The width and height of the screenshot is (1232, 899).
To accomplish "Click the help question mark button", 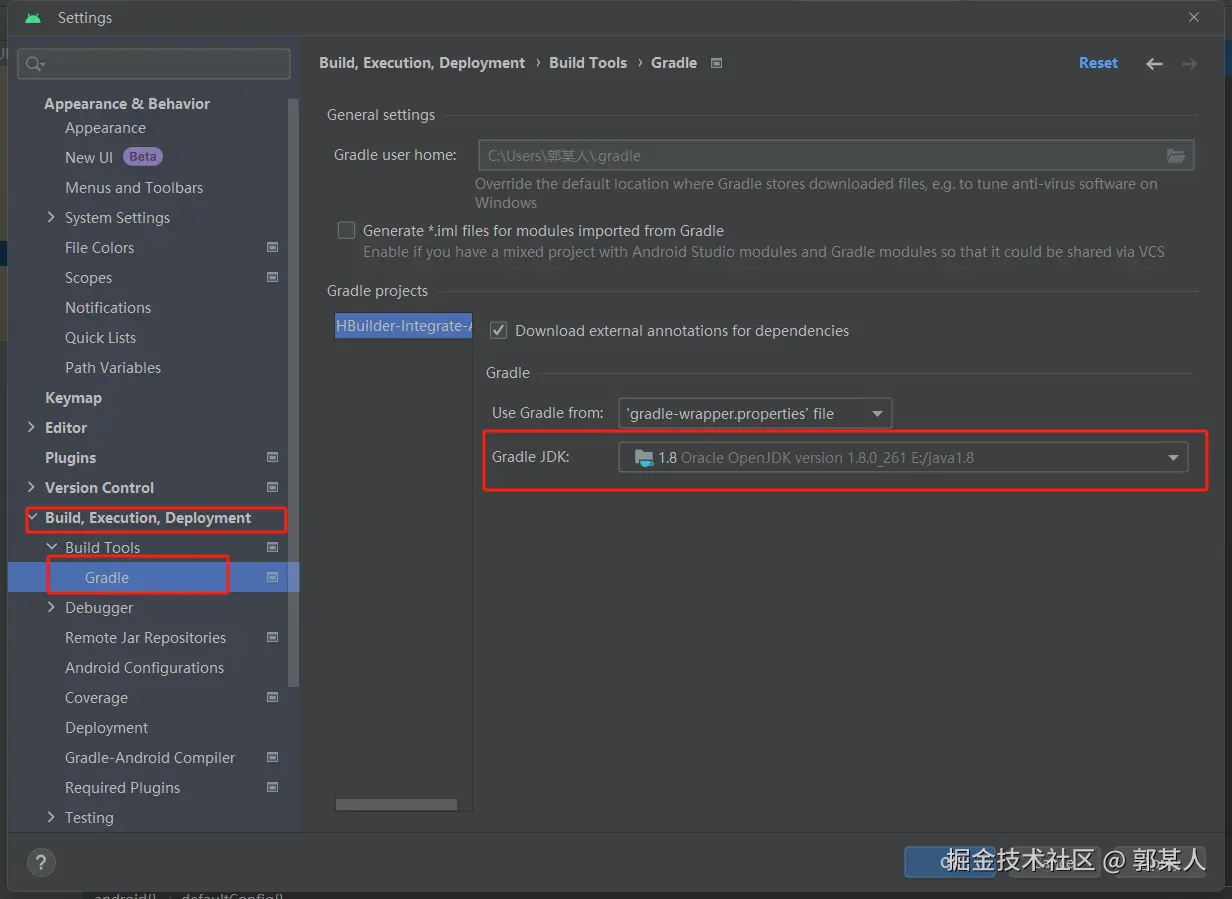I will point(41,862).
